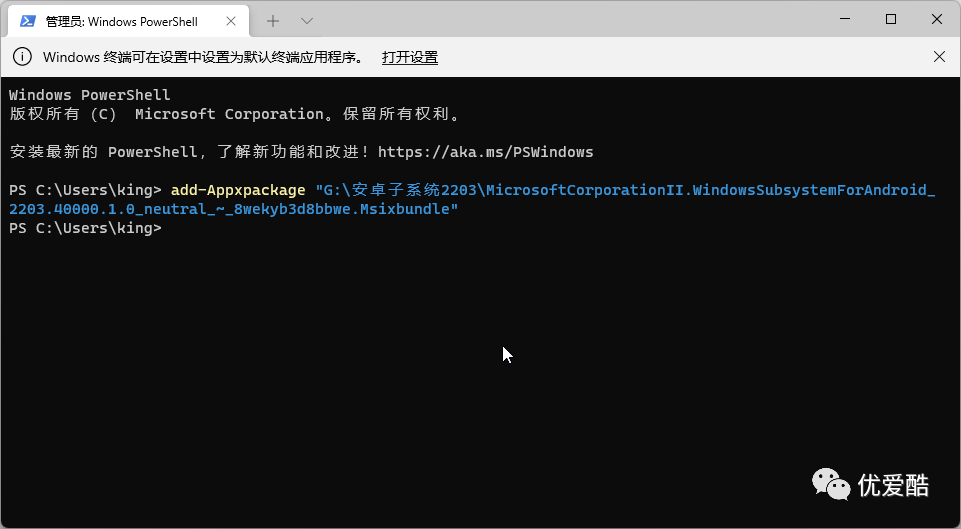Click the Microsoft Corporation copyright line

click(235, 114)
